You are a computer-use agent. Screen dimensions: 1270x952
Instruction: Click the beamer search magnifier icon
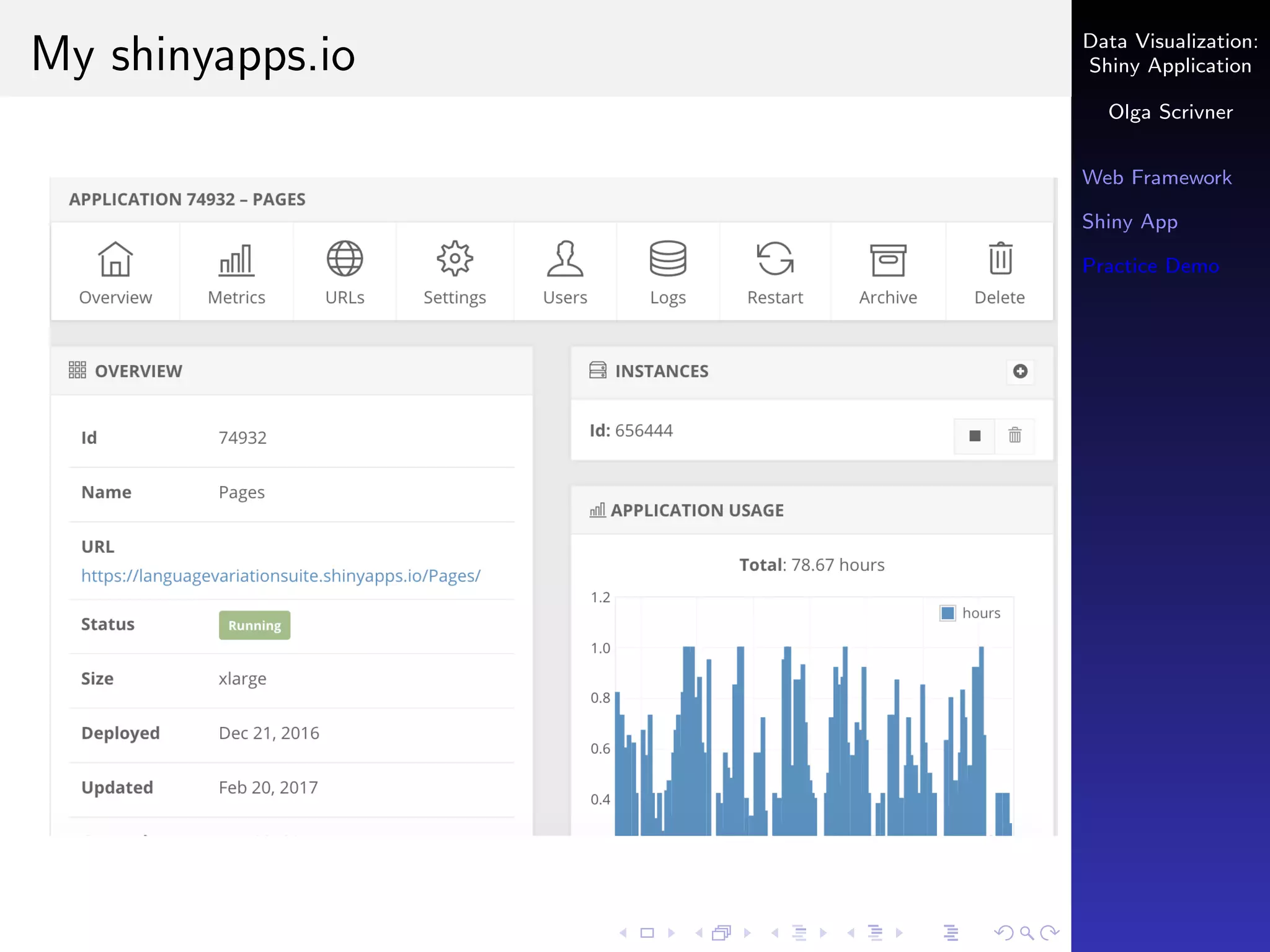[x=1027, y=933]
